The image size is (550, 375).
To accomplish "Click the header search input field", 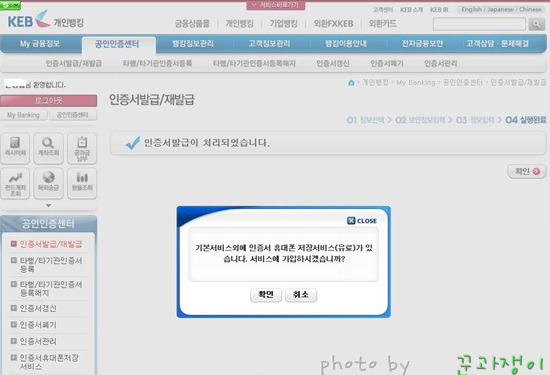I will coord(479,24).
